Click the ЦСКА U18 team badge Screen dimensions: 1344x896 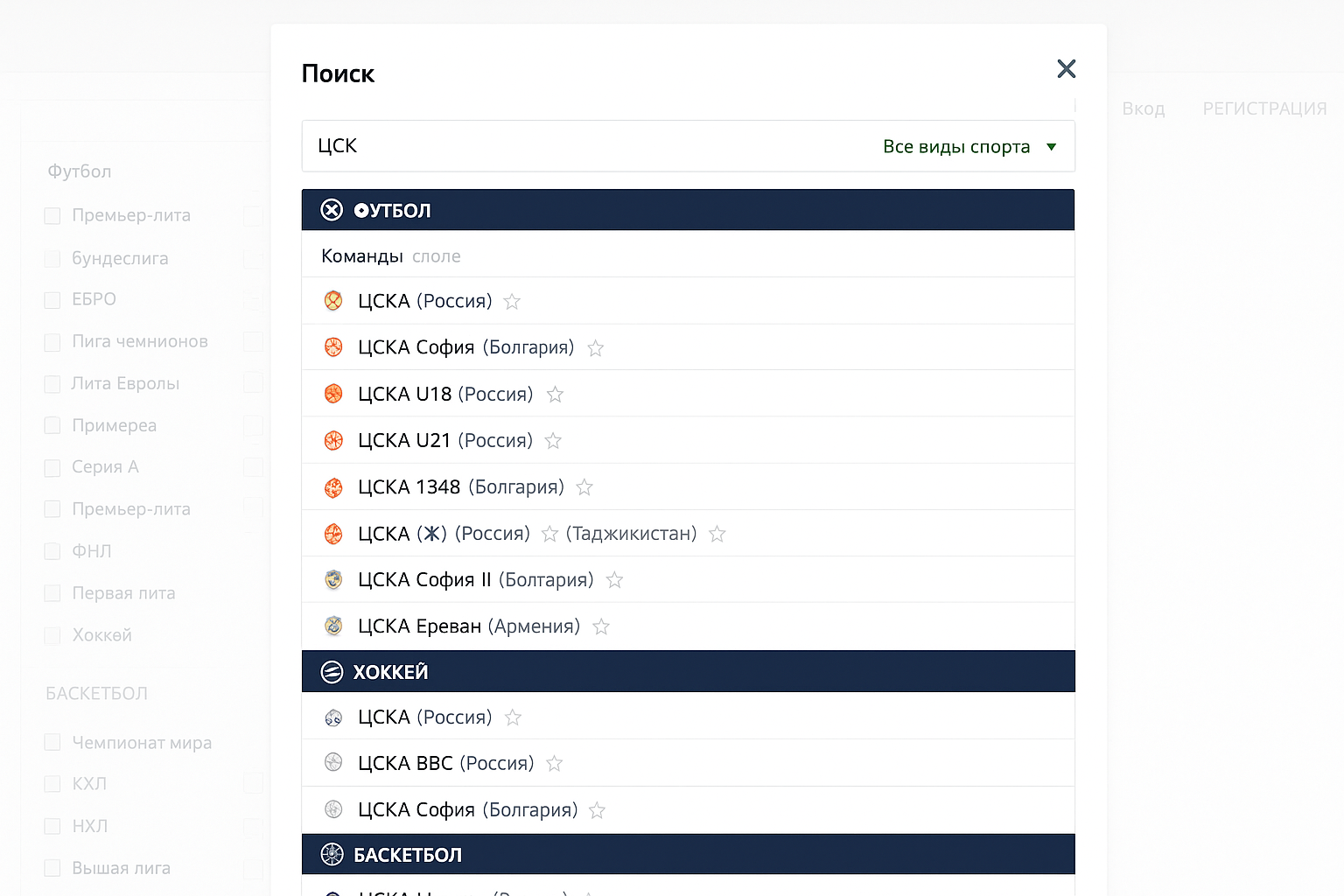333,393
